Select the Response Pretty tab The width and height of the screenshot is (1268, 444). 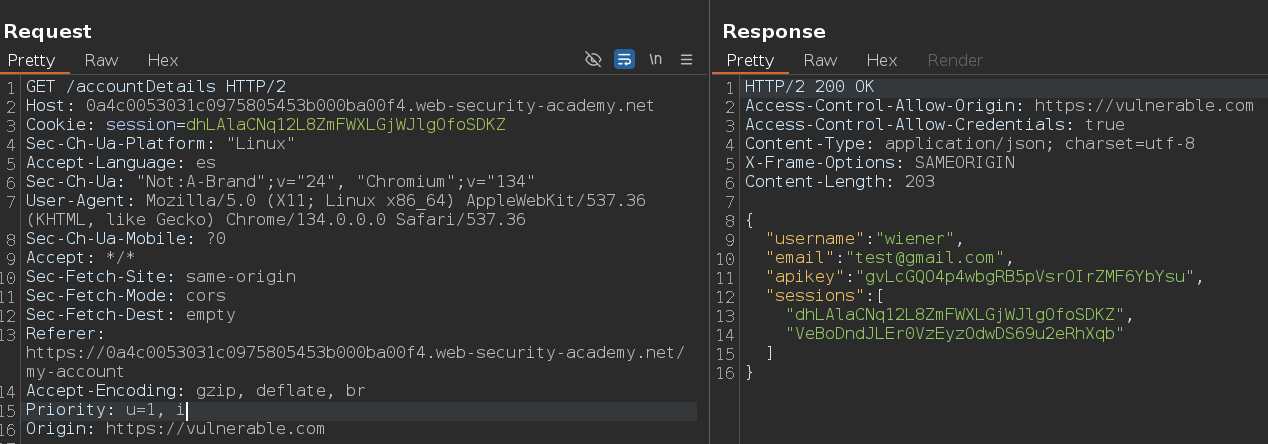click(751, 60)
